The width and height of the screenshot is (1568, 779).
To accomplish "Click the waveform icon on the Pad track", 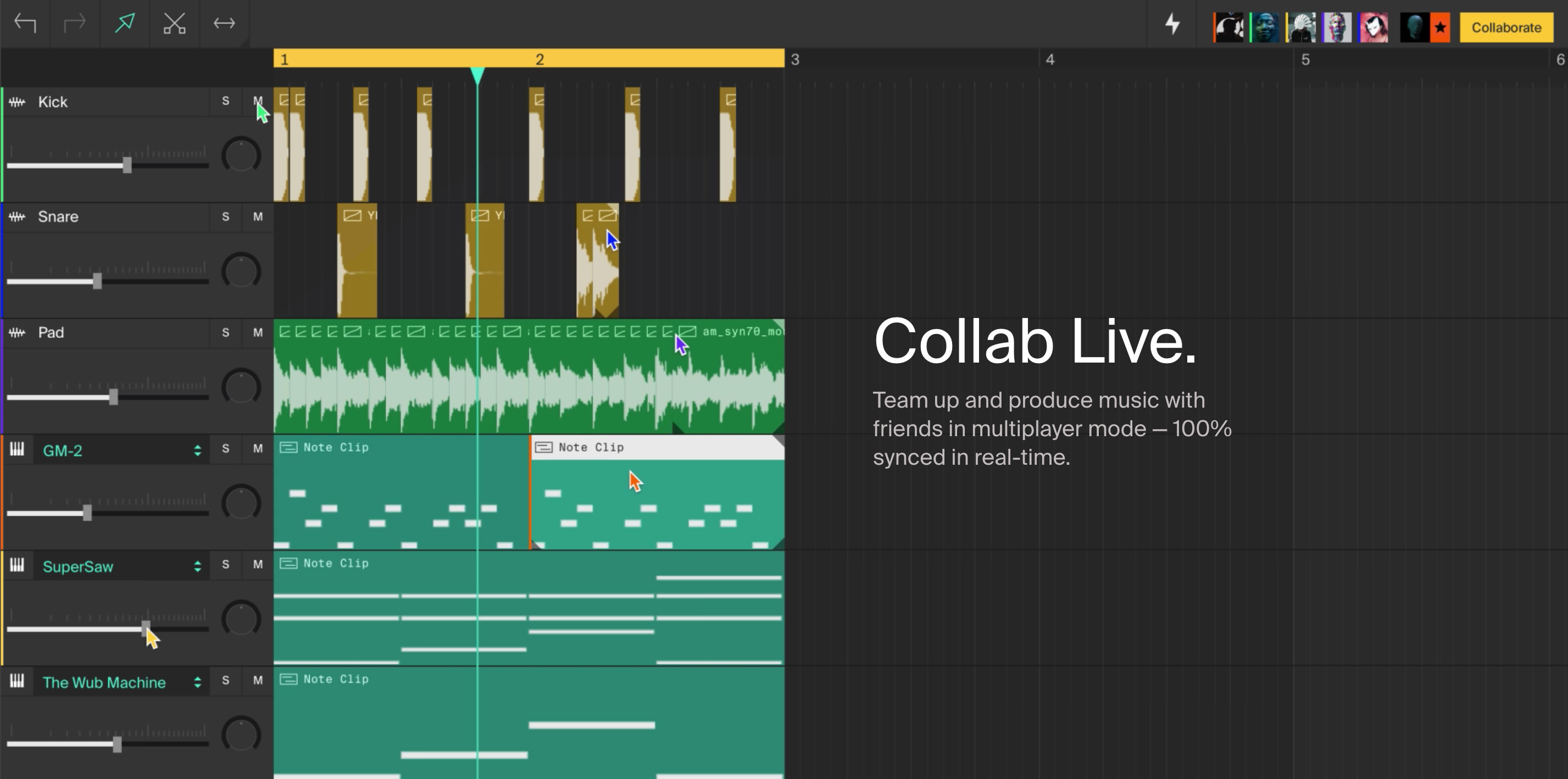I will tap(17, 333).
